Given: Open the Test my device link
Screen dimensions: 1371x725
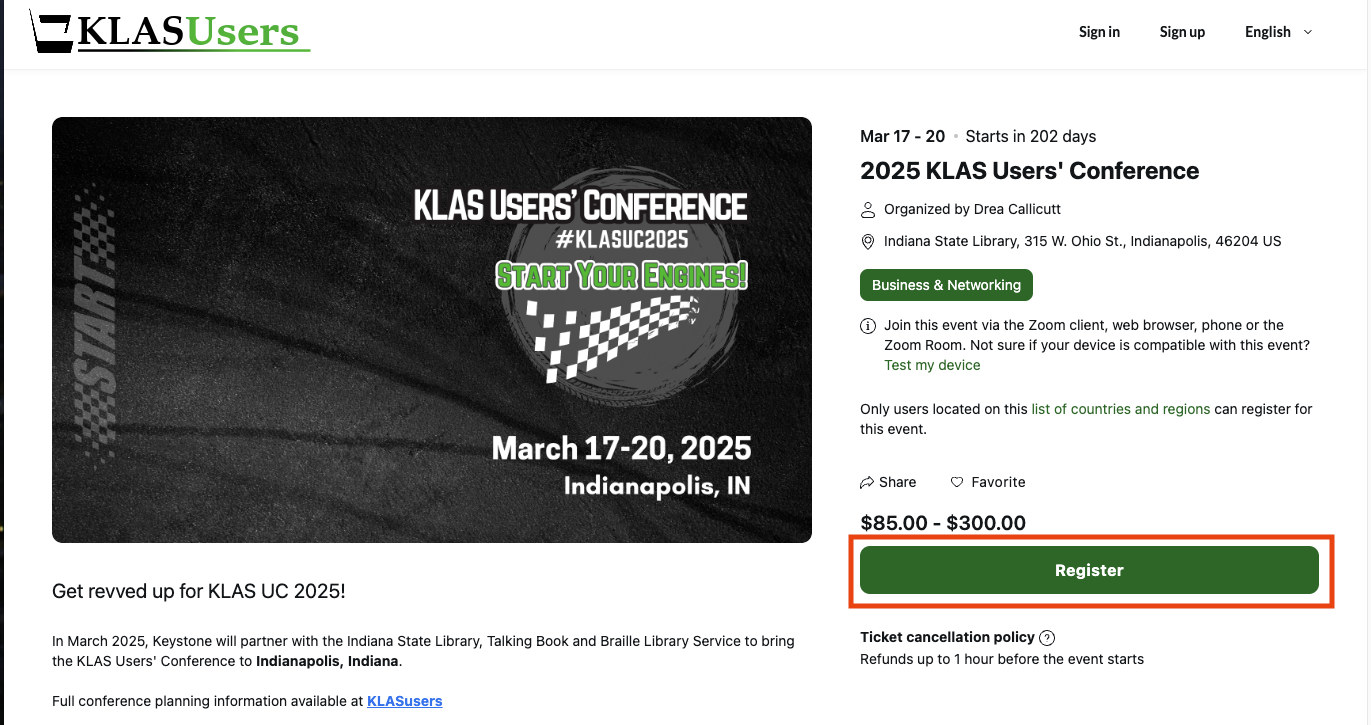Looking at the screenshot, I should 932,365.
